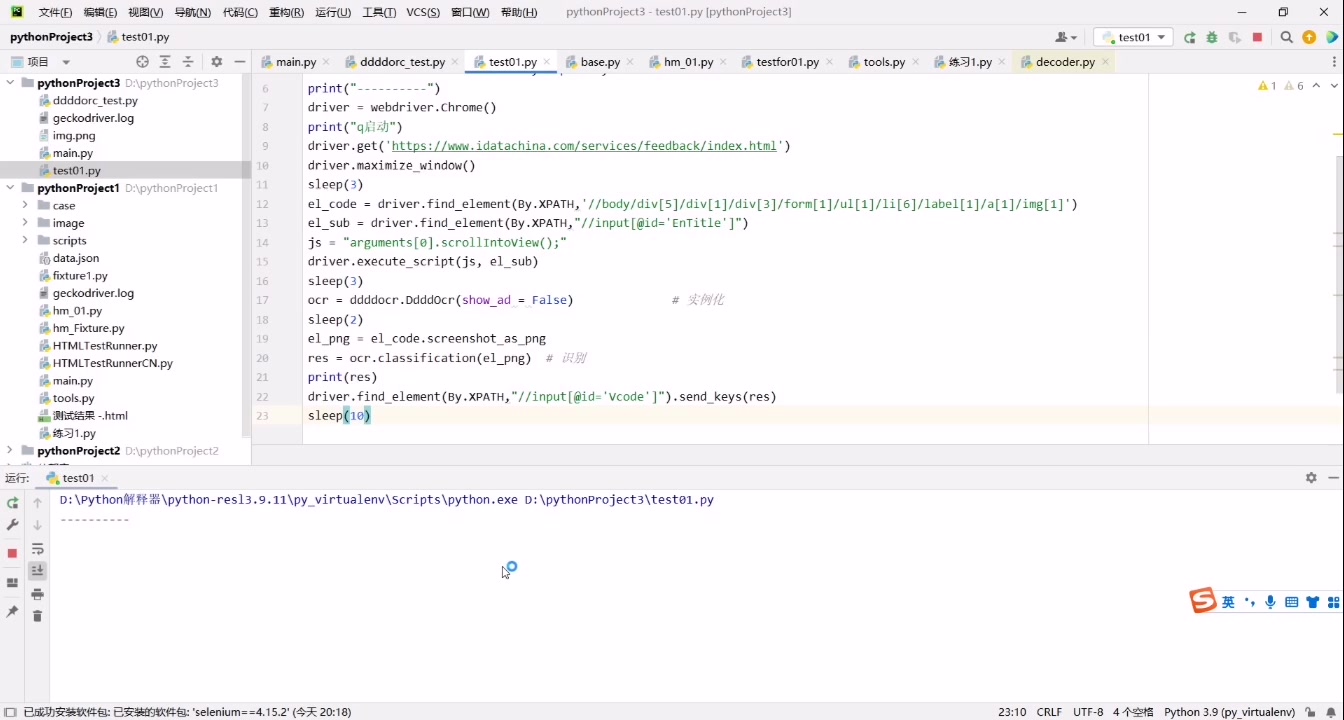Open Run tool window gear settings
Image resolution: width=1344 pixels, height=720 pixels.
[x=1311, y=478]
